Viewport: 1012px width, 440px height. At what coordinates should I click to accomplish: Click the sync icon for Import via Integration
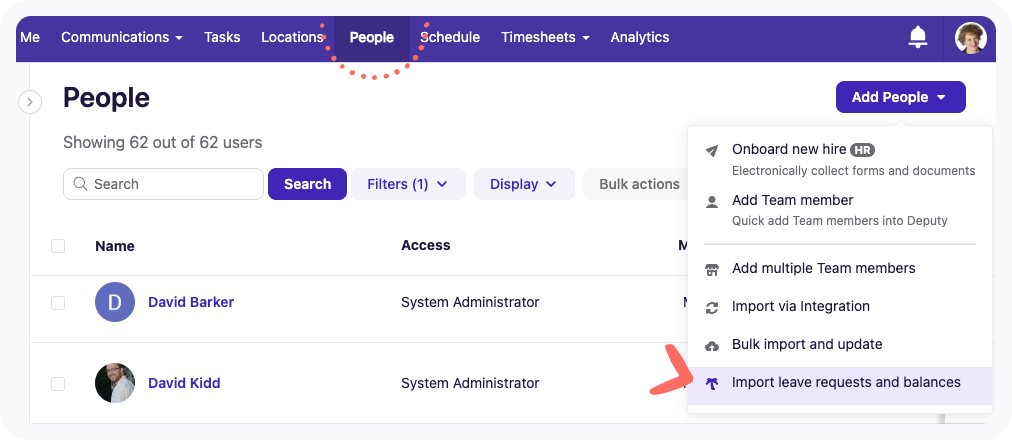(x=712, y=307)
